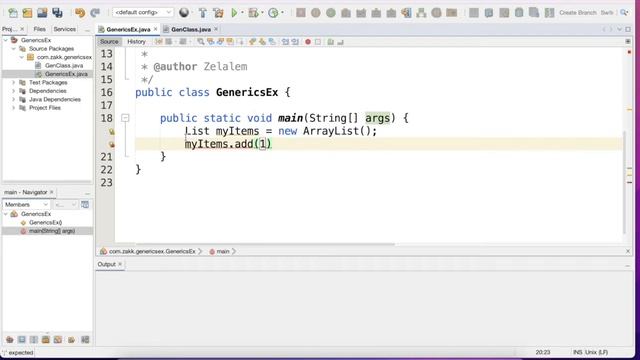Click the Stop Macro Recording square icon
The image size is (640, 360).
point(318,42)
